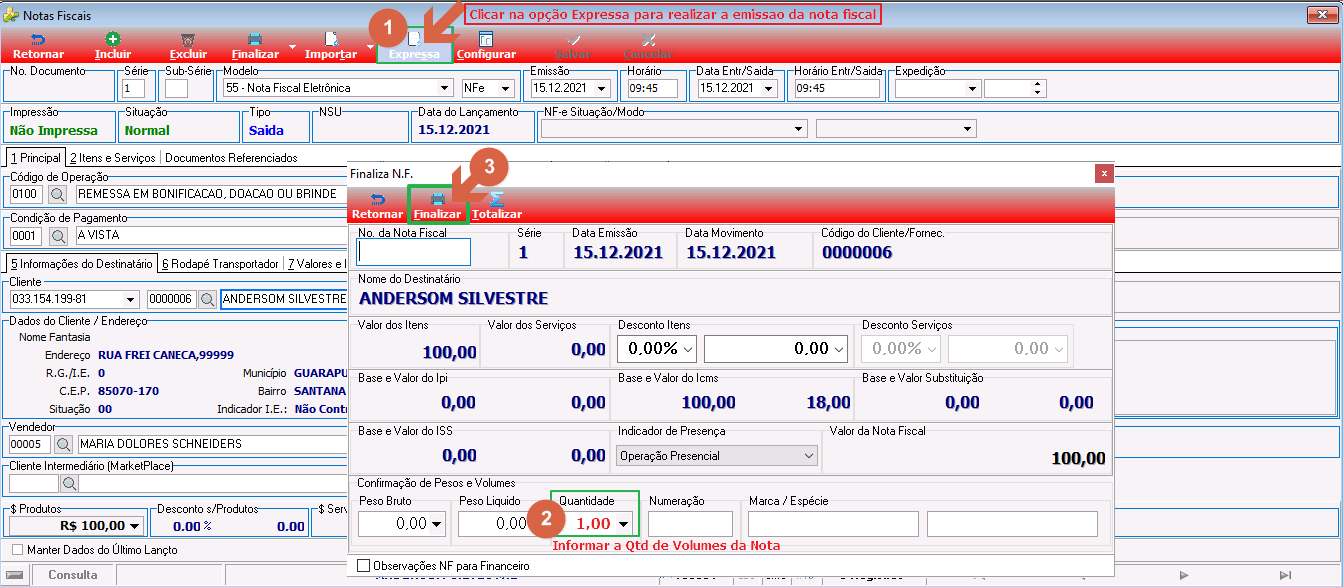Enable Manter Dados do Último Lançto checkbox
Screen dimensions: 1343x587
tap(17, 549)
